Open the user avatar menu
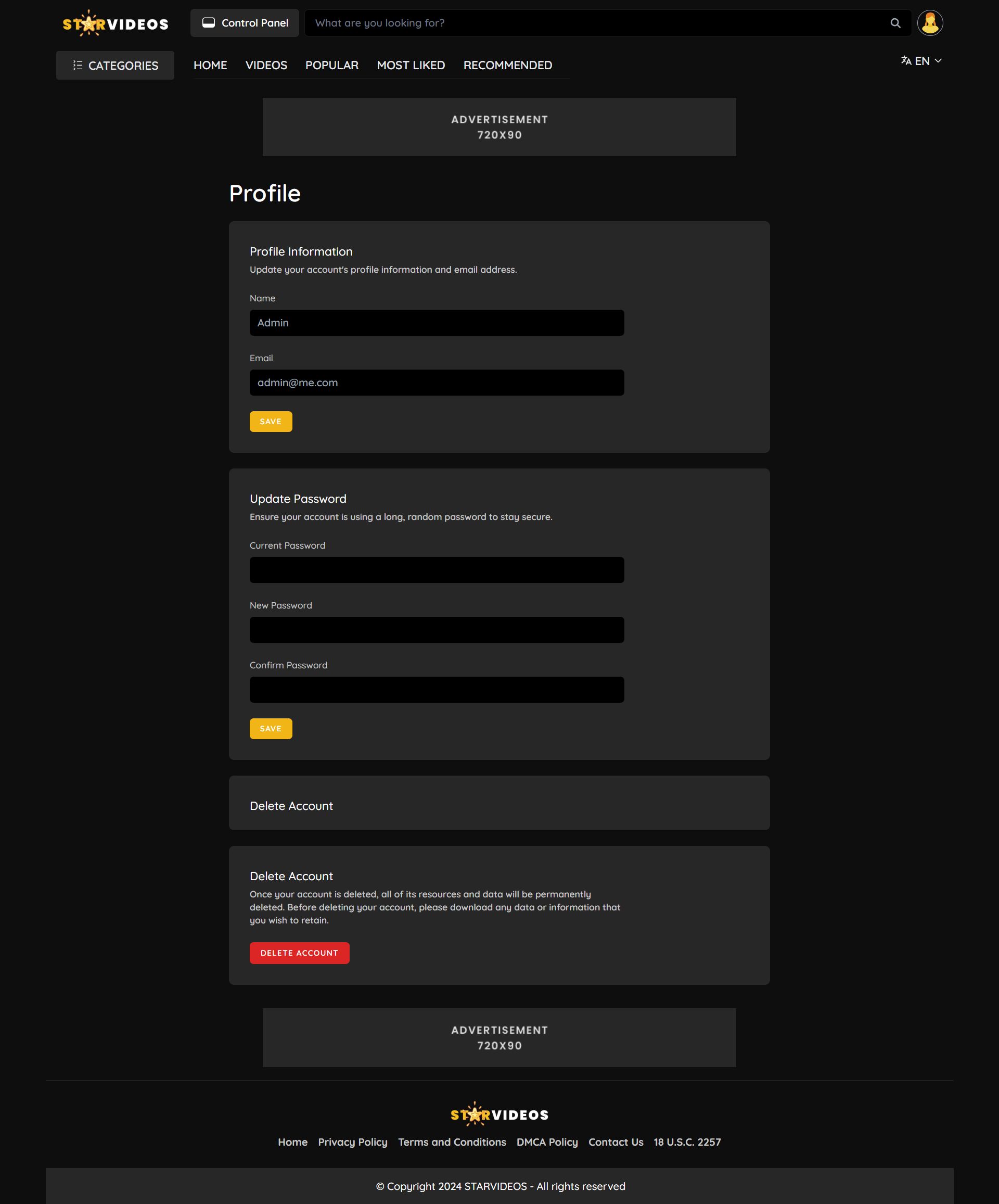The image size is (999, 1204). pyautogui.click(x=930, y=23)
